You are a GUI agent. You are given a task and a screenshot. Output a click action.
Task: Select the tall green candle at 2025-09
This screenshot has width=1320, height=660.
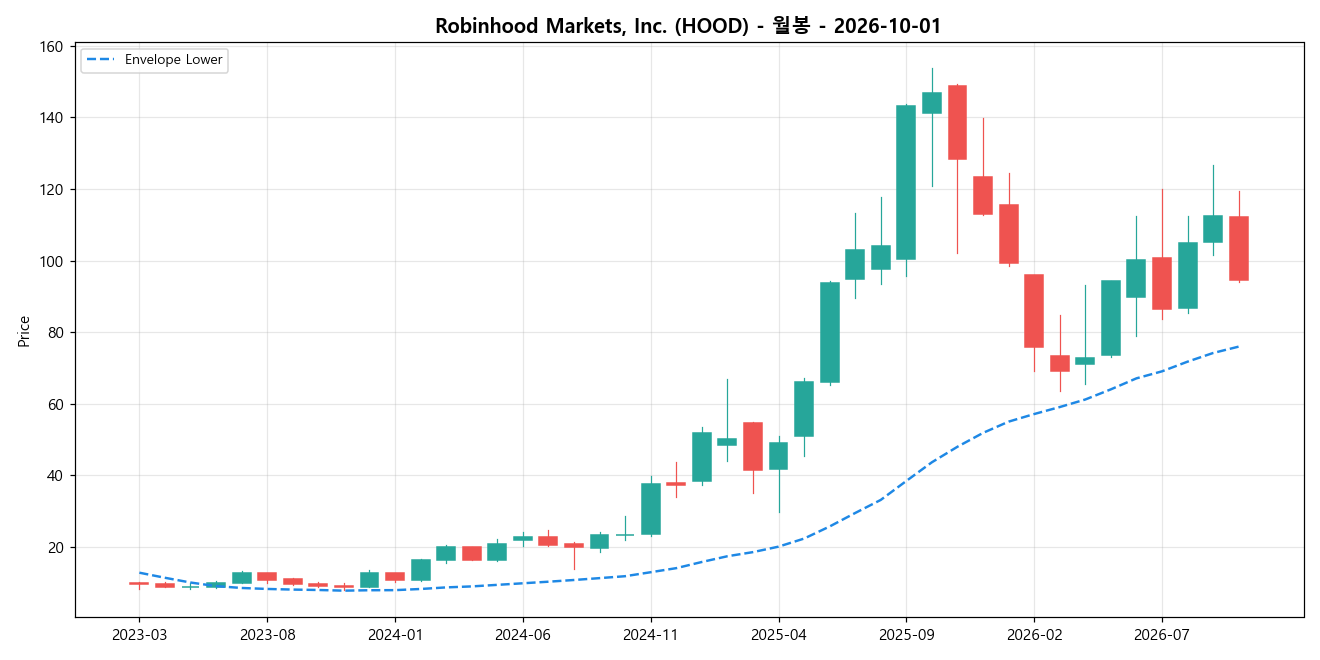pyautogui.click(x=906, y=182)
